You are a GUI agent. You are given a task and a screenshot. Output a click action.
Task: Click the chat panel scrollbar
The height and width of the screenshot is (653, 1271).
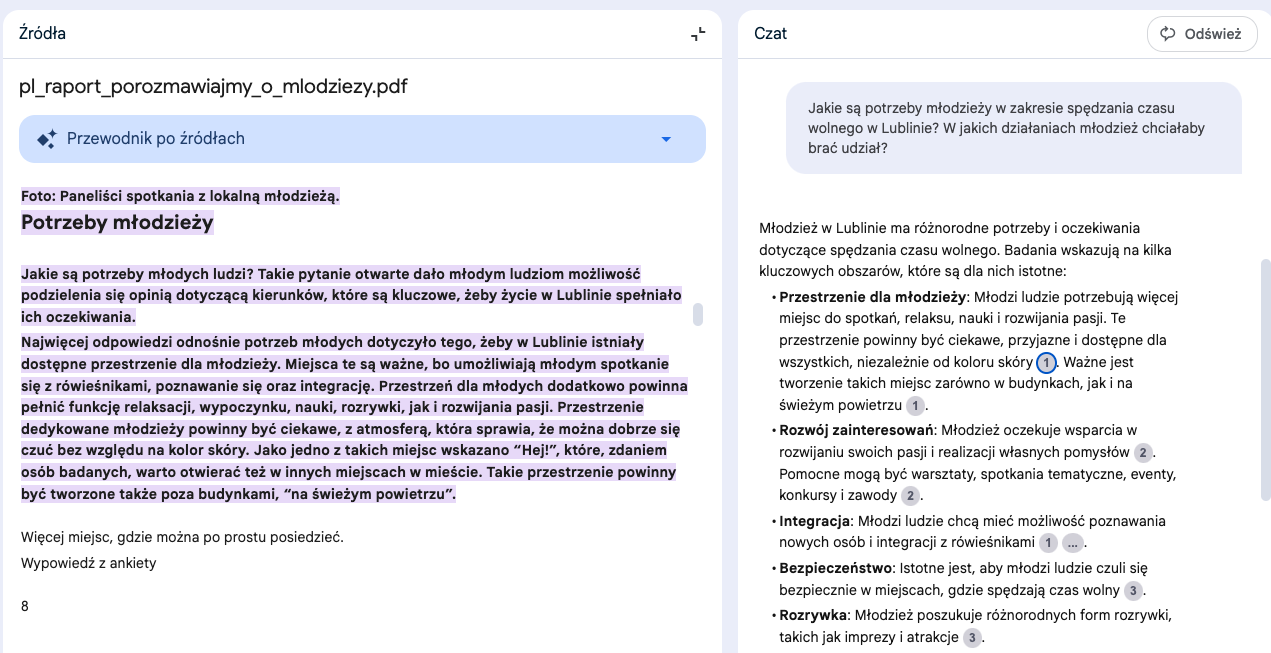pos(1264,400)
